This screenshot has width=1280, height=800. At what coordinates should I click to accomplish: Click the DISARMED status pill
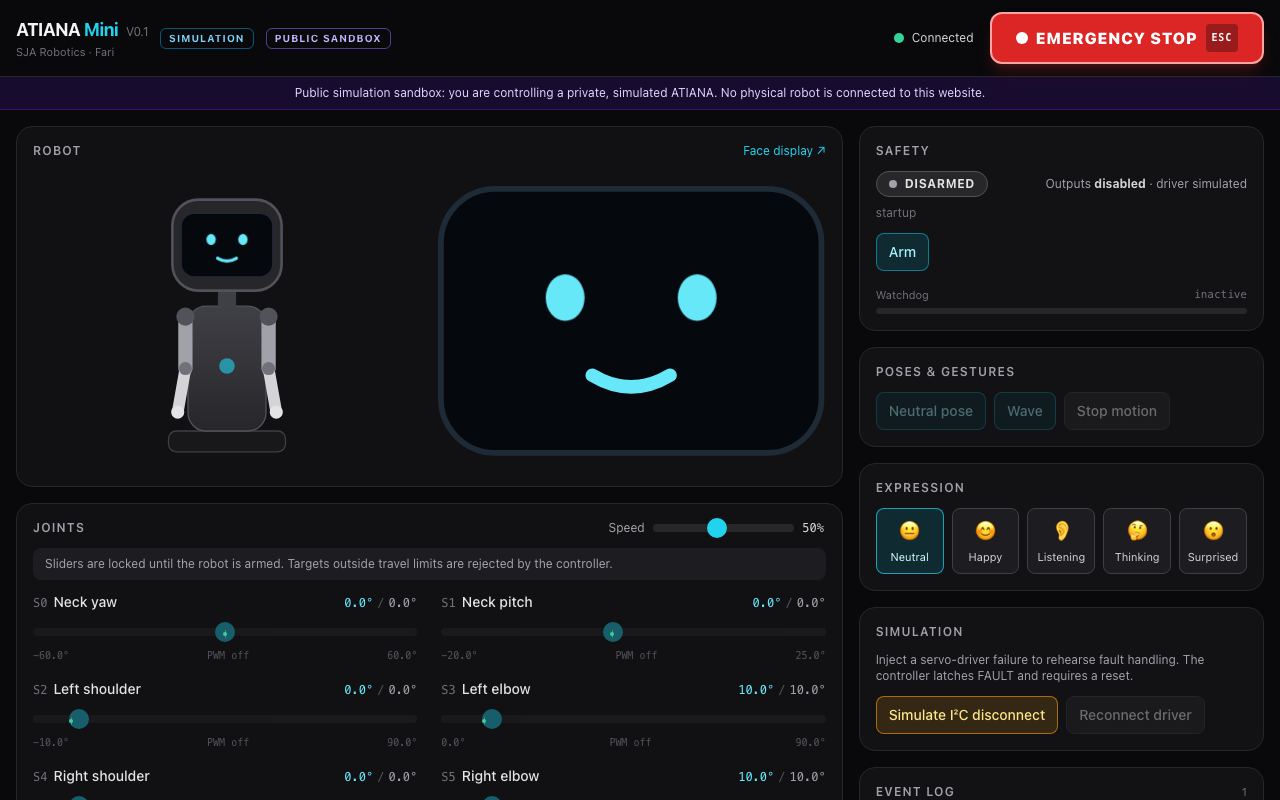(x=932, y=184)
